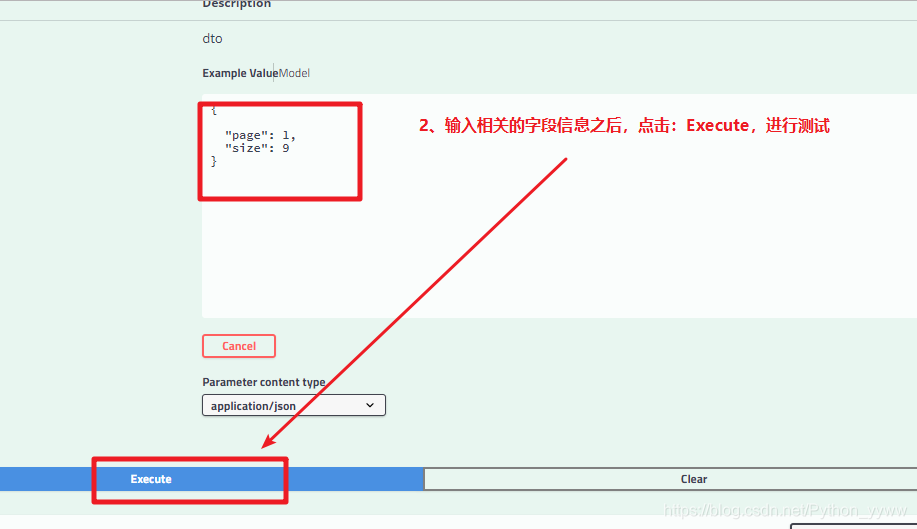
Task: Click the "page": 1 line in body
Action: (x=260, y=135)
